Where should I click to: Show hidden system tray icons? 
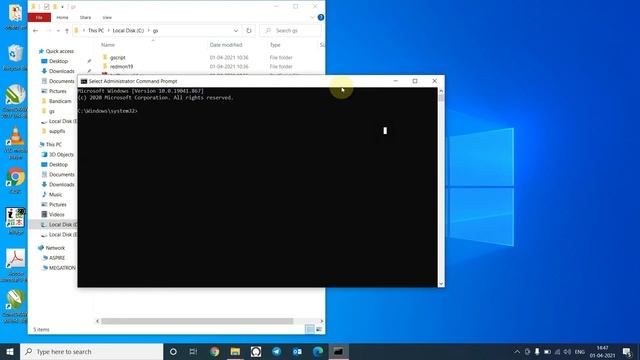(x=517, y=352)
